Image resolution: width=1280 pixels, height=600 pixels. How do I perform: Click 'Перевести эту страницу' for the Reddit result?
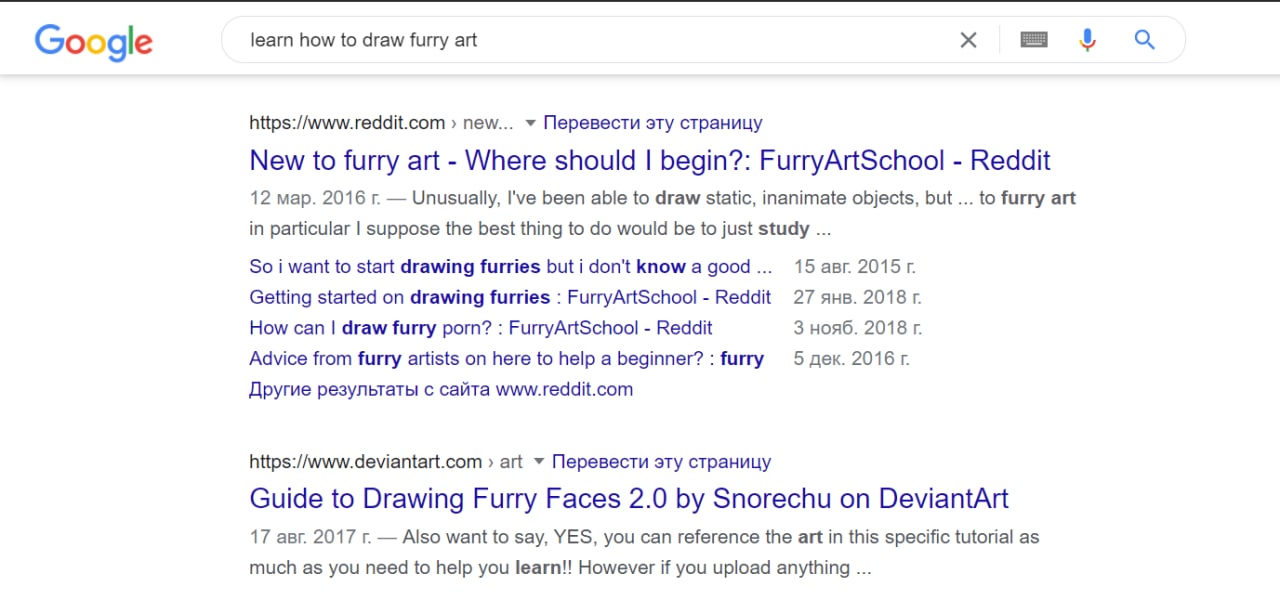(x=653, y=123)
